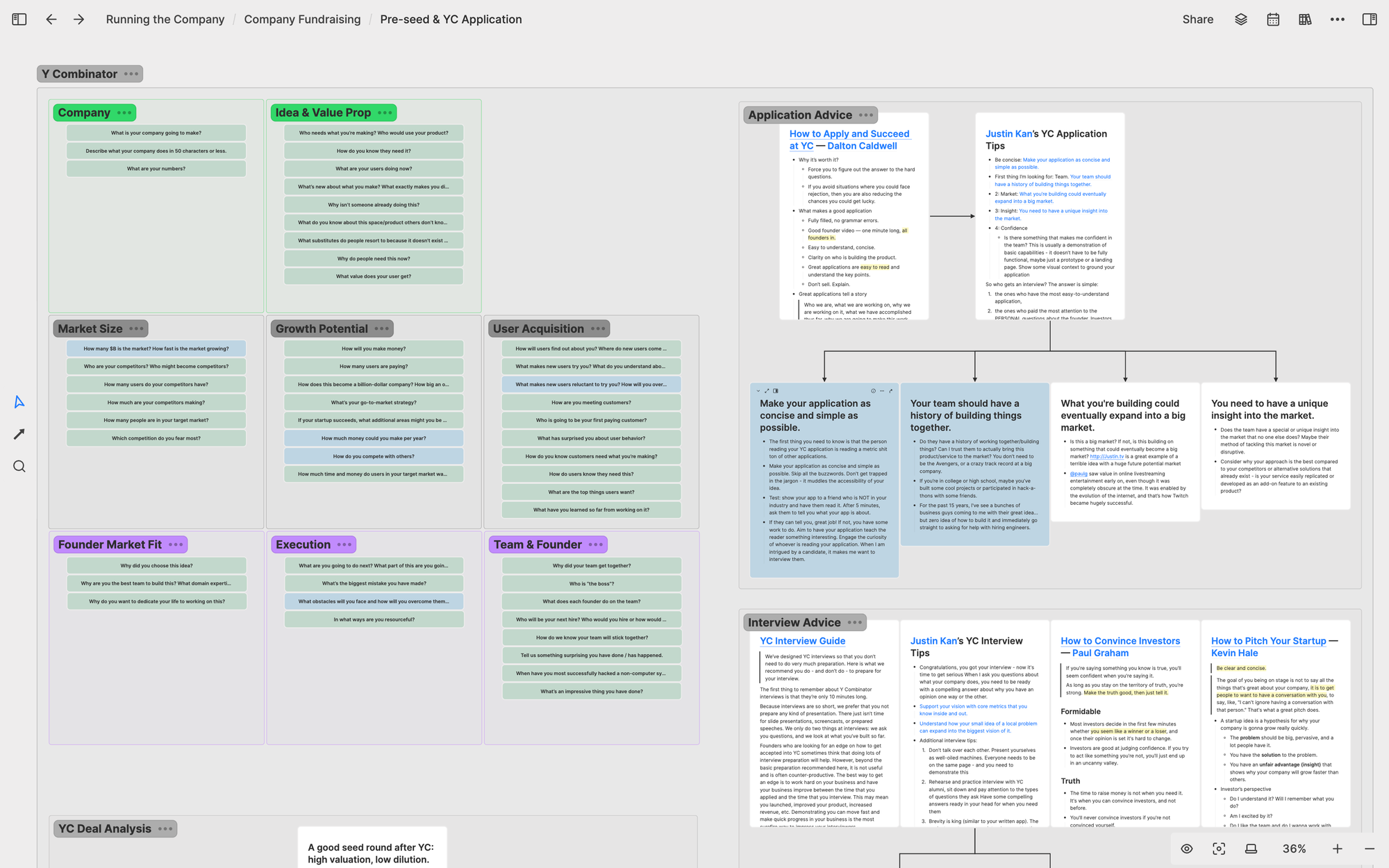Click the zoom in plus button
The image size is (1389, 868).
coord(1338,849)
